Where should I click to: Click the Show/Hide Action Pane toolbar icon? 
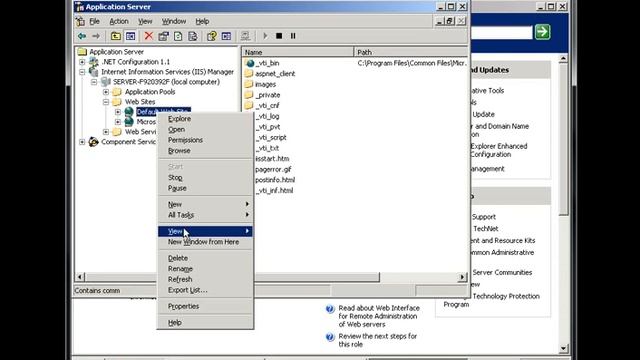click(x=226, y=36)
